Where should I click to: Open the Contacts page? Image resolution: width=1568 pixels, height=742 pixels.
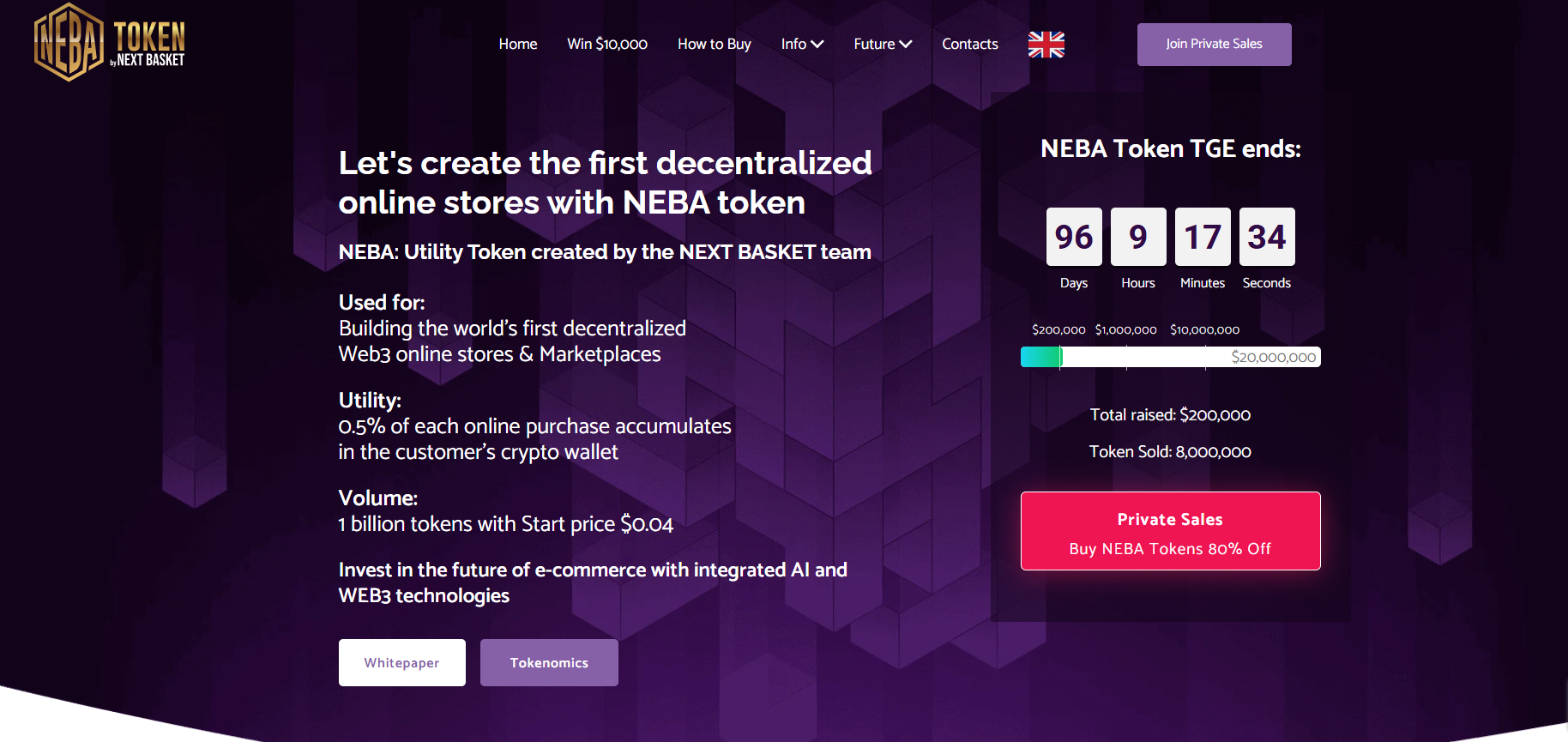(970, 44)
